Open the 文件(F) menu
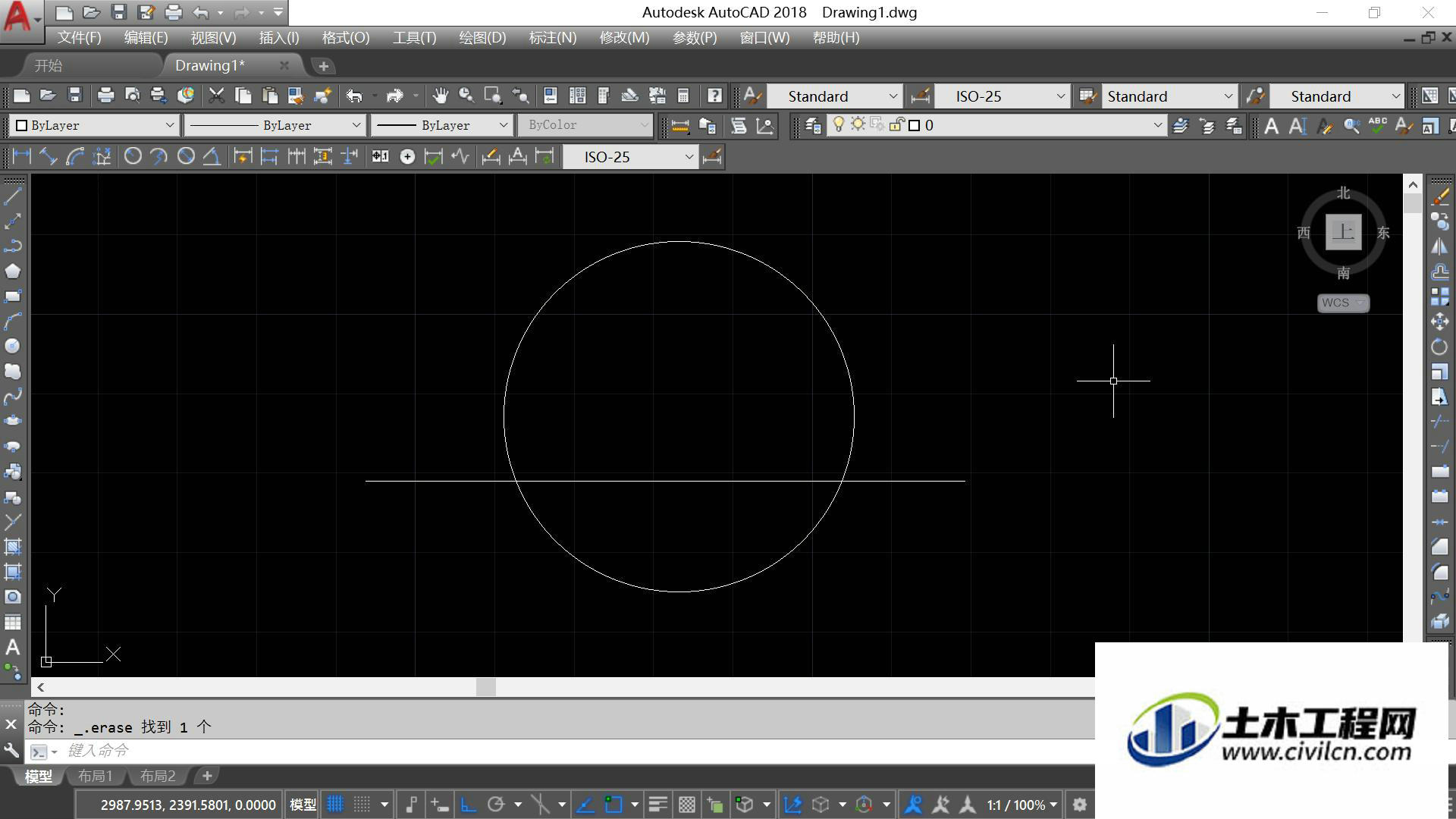 (79, 38)
